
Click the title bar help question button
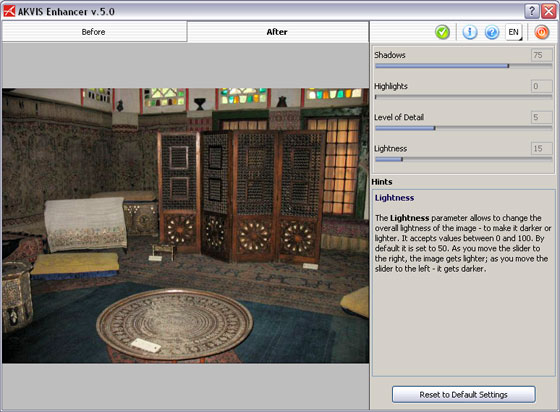tap(531, 11)
